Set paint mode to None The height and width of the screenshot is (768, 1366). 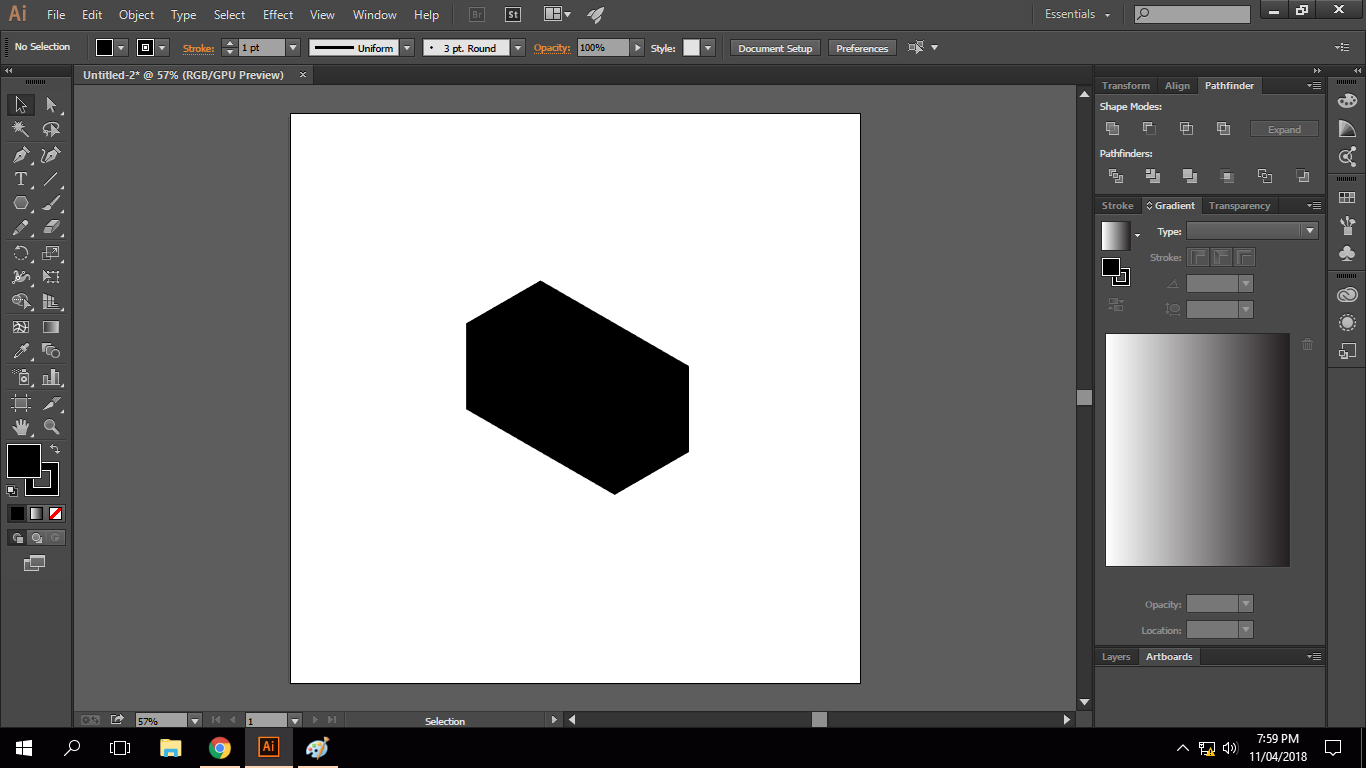[56, 513]
